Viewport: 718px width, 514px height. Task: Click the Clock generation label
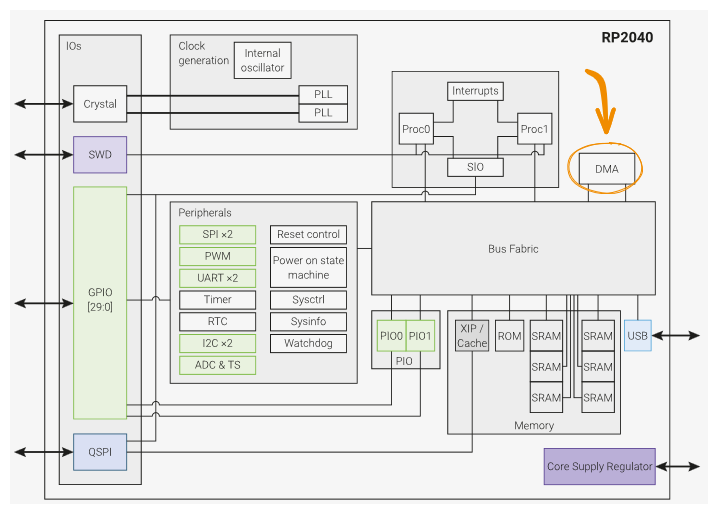tap(203, 53)
